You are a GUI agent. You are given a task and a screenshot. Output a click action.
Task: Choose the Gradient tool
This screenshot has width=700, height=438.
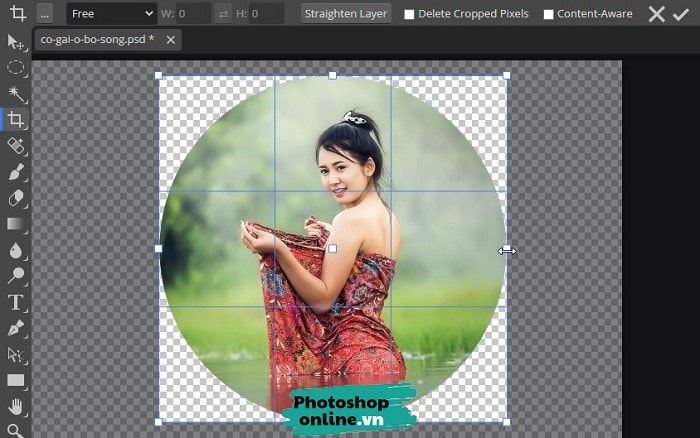click(16, 224)
